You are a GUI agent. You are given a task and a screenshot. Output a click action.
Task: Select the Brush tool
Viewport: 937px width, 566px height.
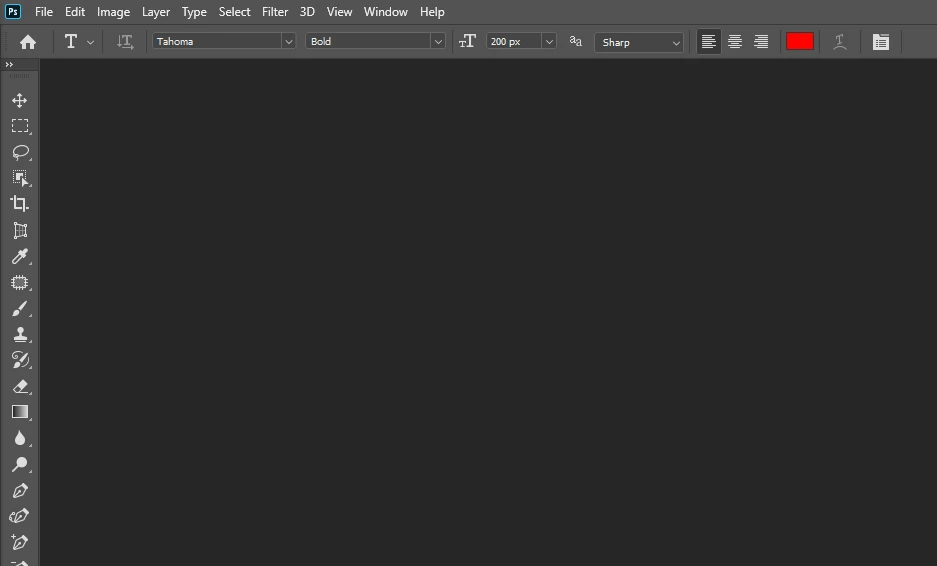tap(20, 309)
